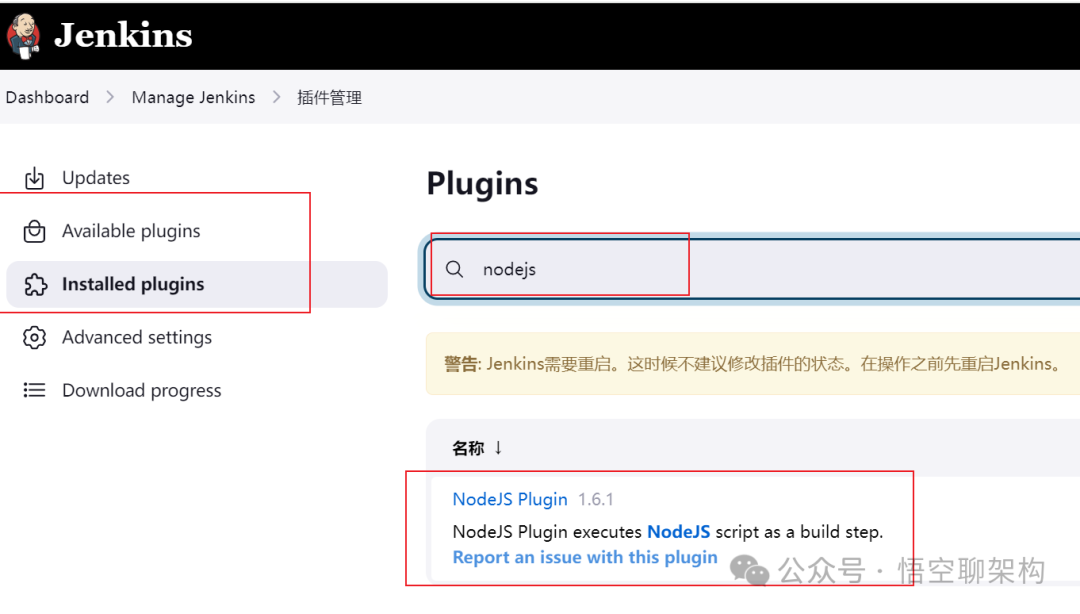Screen dimensions: 1080x614
Task: Follow the bold NodeJS link in description
Action: point(678,531)
